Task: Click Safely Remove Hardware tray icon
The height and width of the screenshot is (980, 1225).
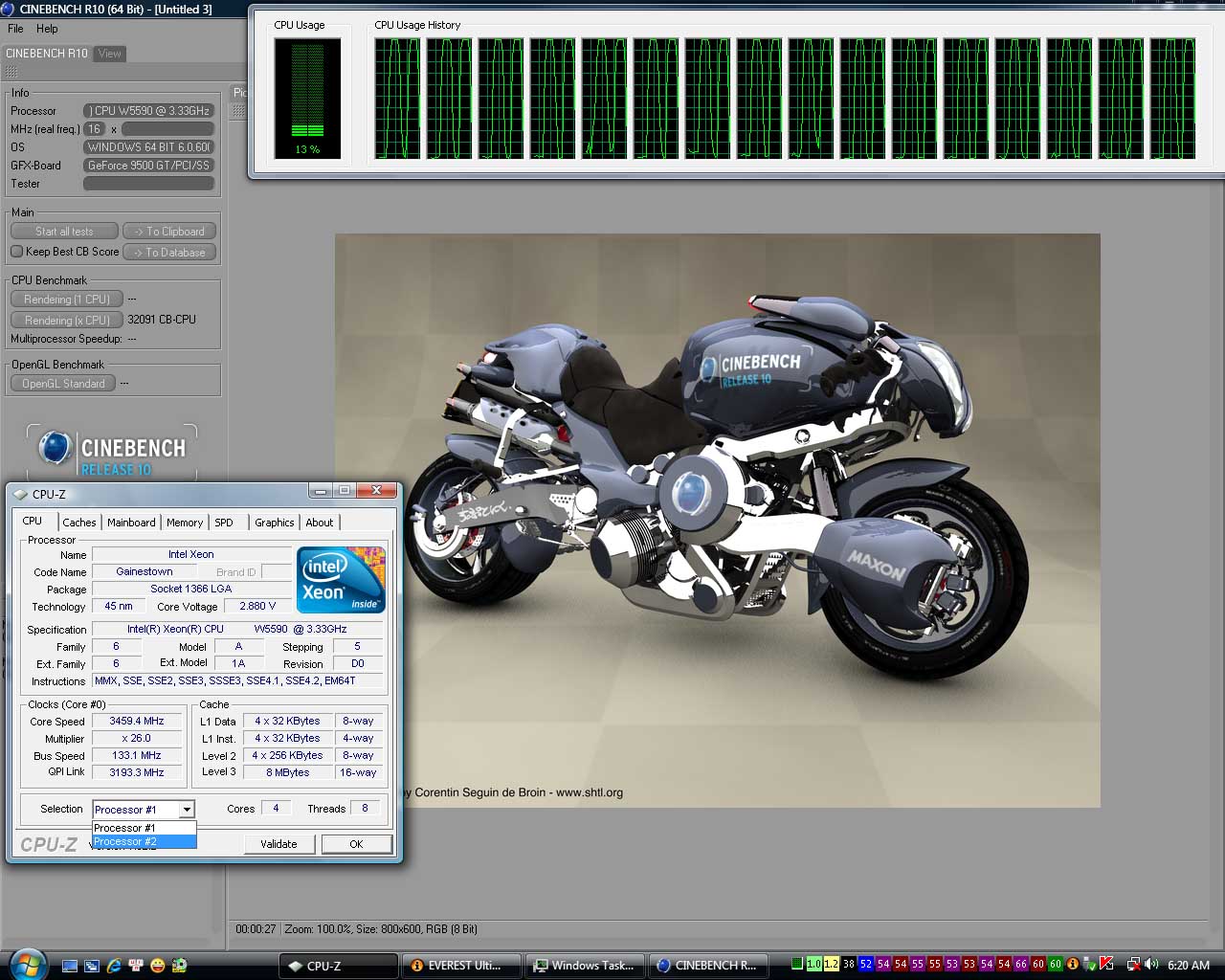Action: coord(1089,964)
